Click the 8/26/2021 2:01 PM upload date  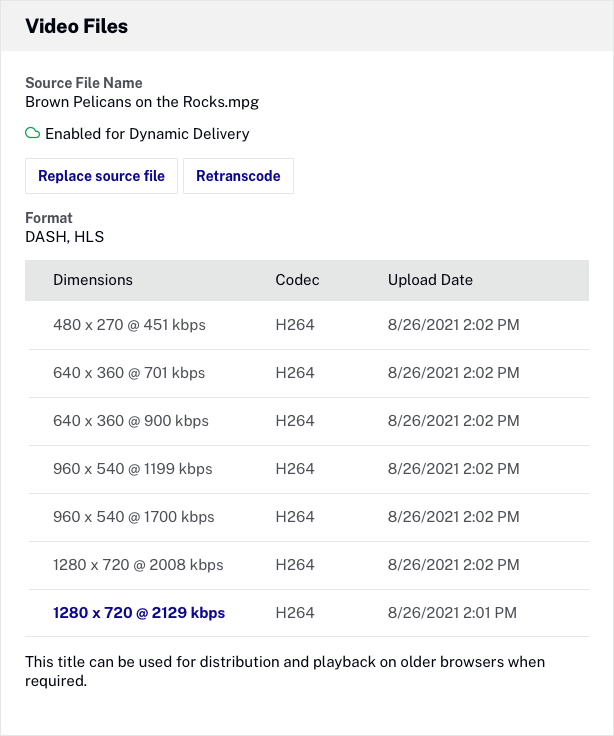(452, 613)
